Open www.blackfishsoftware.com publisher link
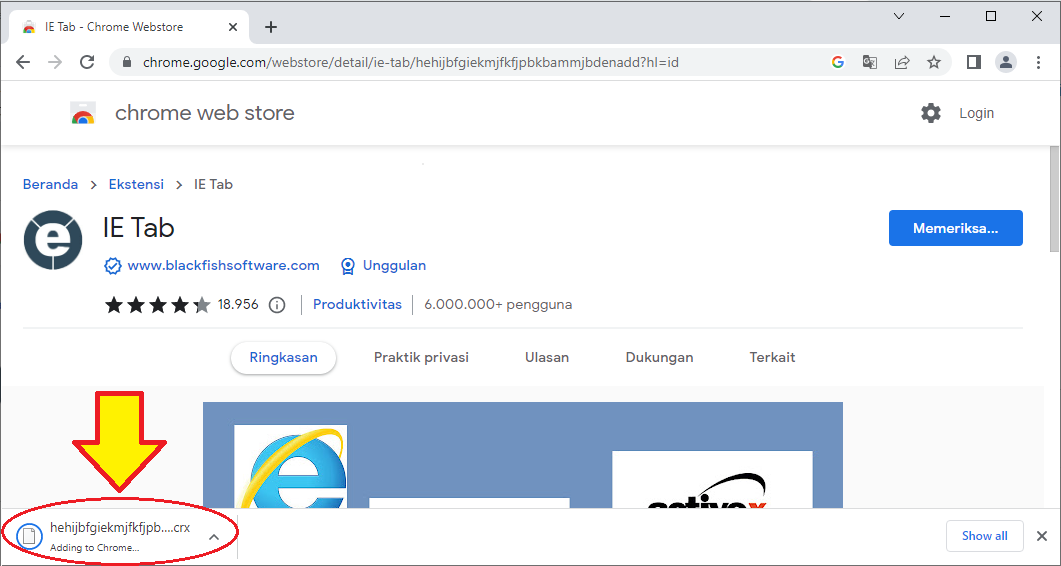Viewport: 1061px width, 566px height. [223, 265]
